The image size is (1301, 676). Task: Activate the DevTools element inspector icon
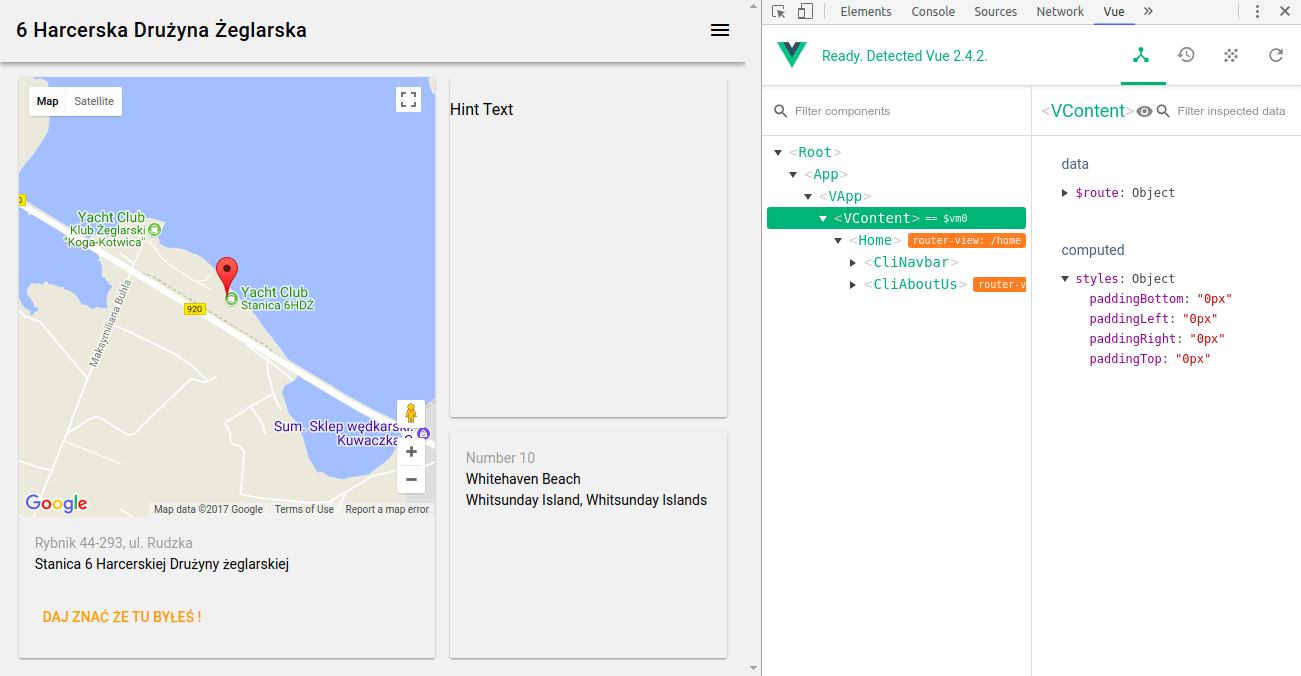tap(779, 12)
